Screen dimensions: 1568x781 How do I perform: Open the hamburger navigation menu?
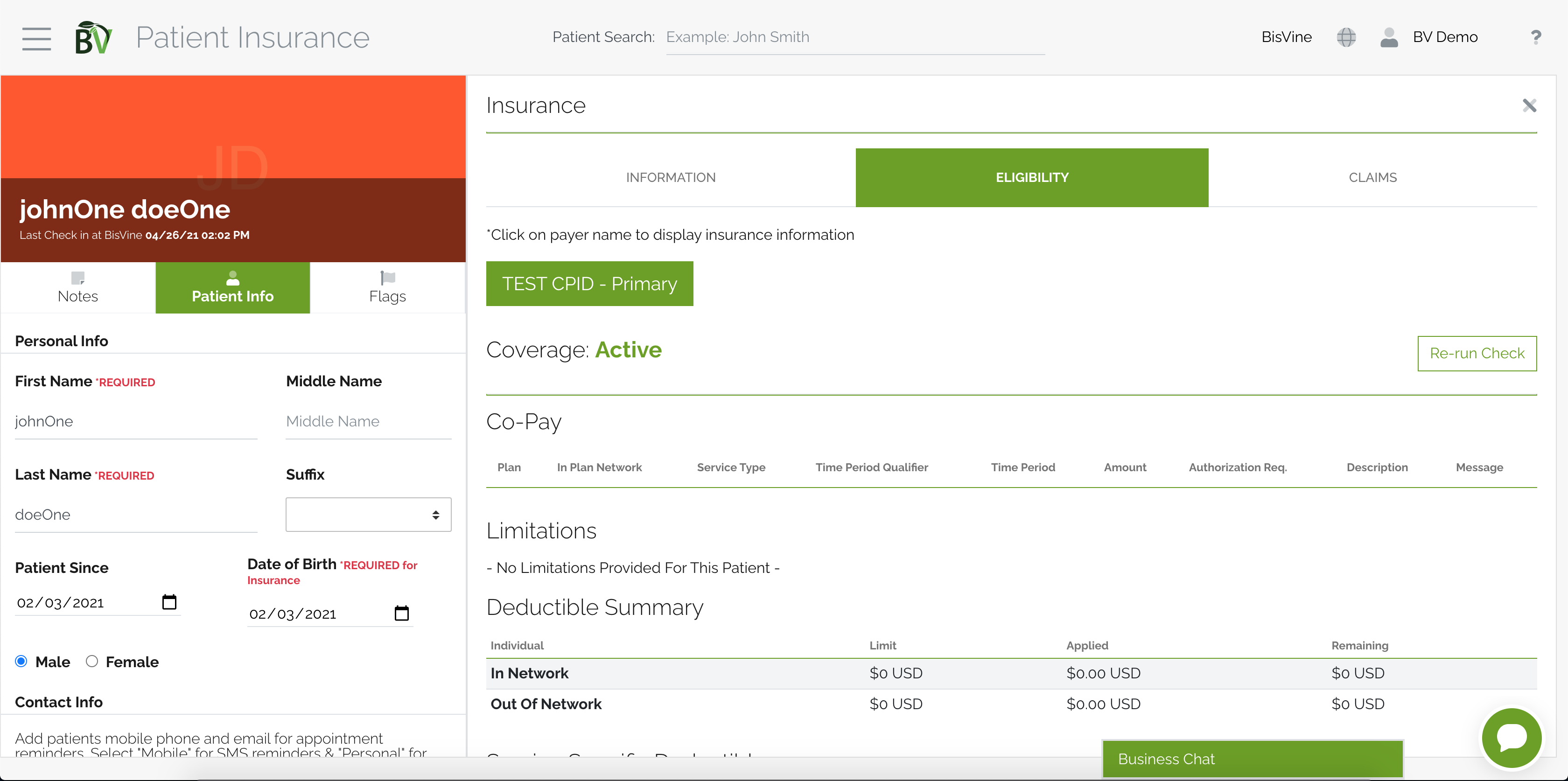click(x=36, y=38)
